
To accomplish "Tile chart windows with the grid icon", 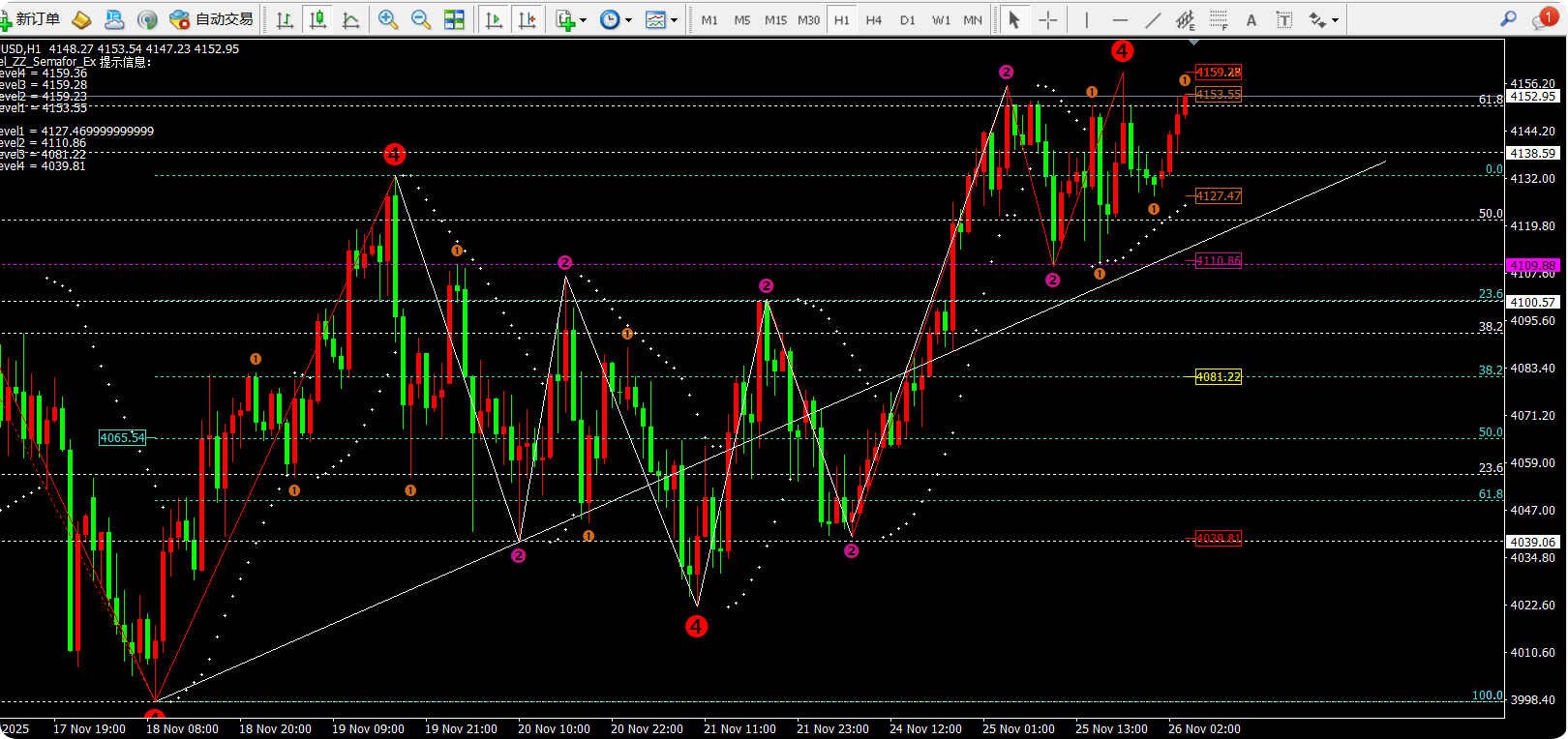I will click(454, 19).
